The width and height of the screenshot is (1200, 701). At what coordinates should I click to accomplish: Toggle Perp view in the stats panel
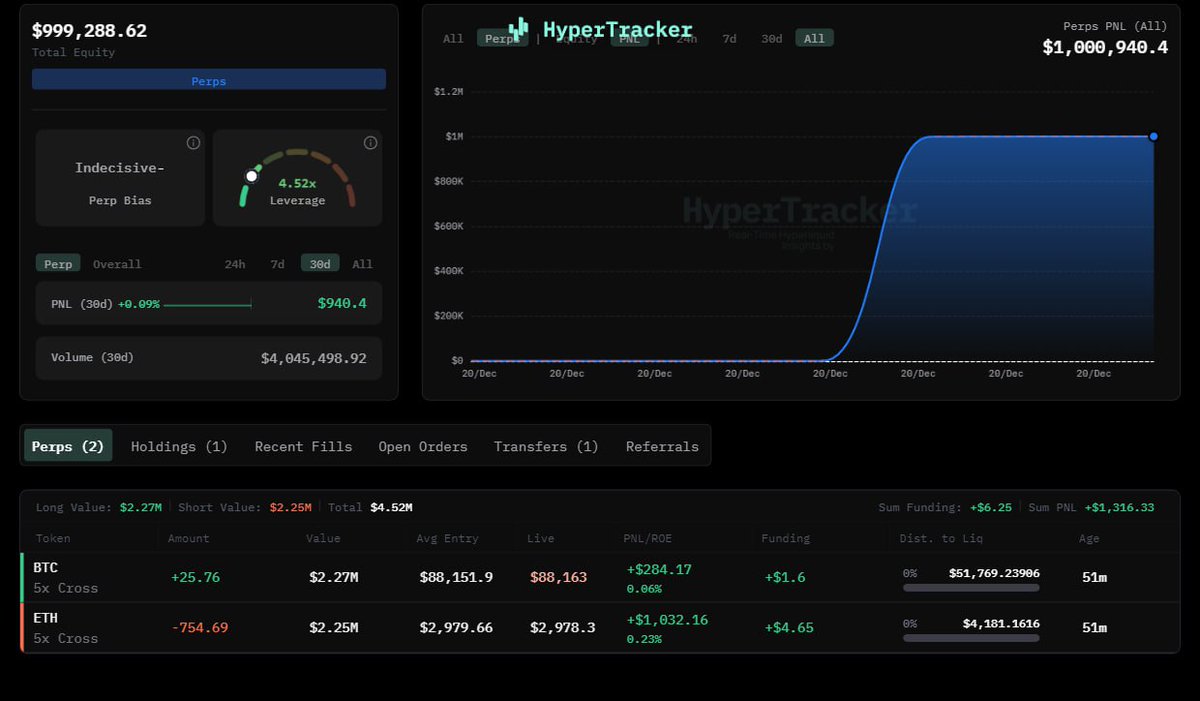tap(58, 264)
